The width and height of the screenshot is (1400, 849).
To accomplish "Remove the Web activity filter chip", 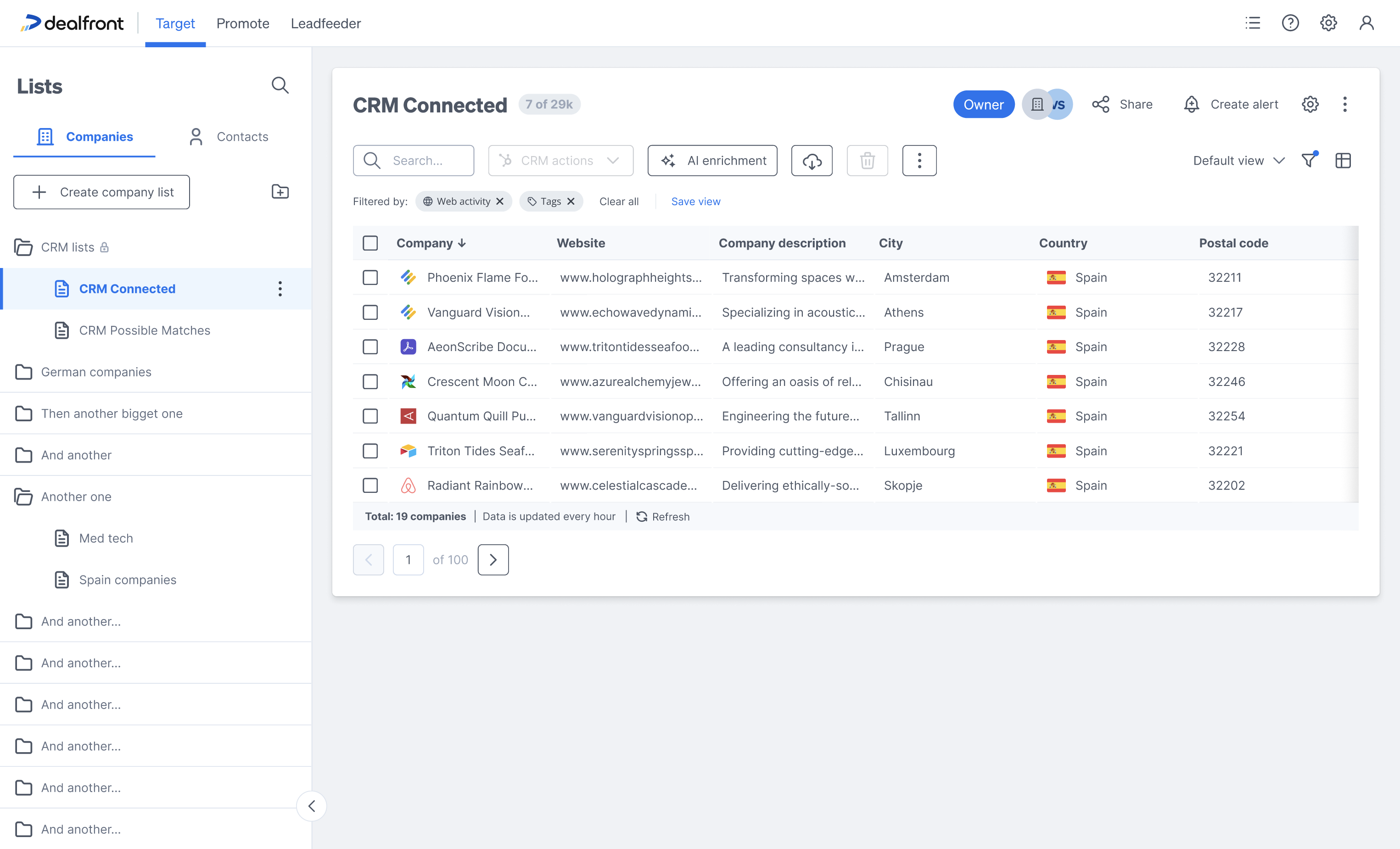I will click(x=499, y=201).
